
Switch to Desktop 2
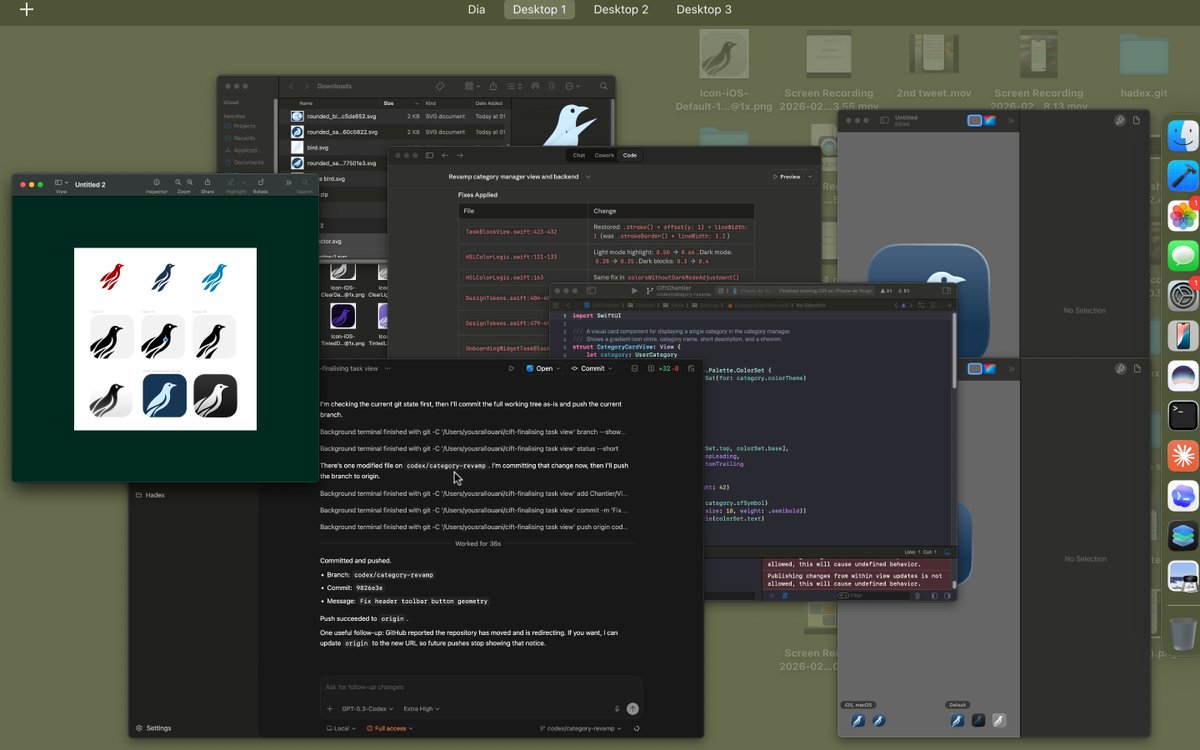pyautogui.click(x=621, y=10)
